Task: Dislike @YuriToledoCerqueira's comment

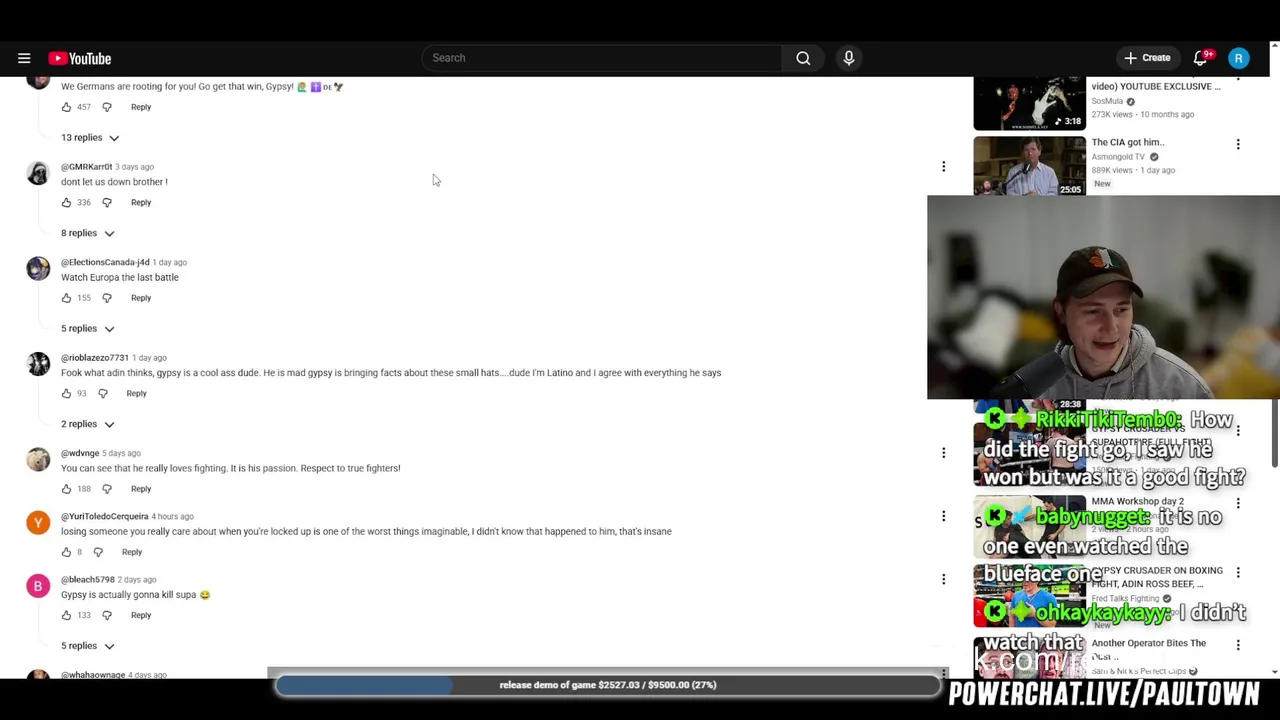Action: (98, 552)
